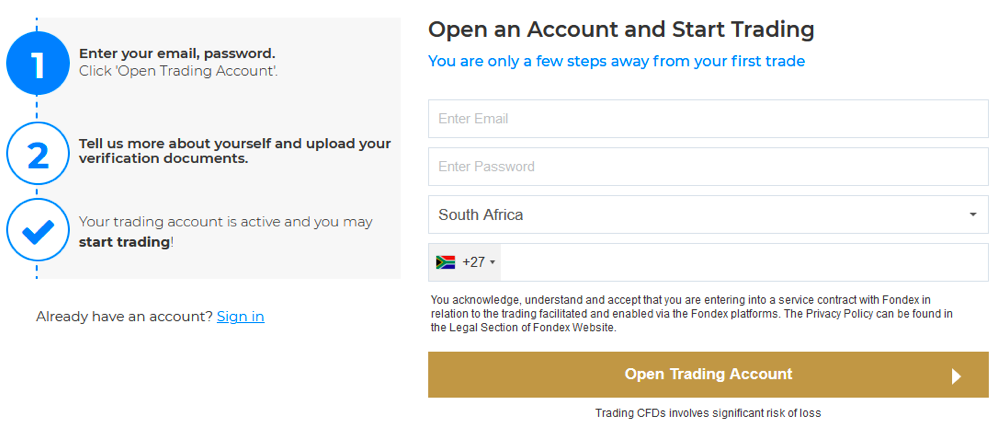The image size is (994, 422).
Task: Click the white arrow on the gold button
Action: click(x=956, y=376)
